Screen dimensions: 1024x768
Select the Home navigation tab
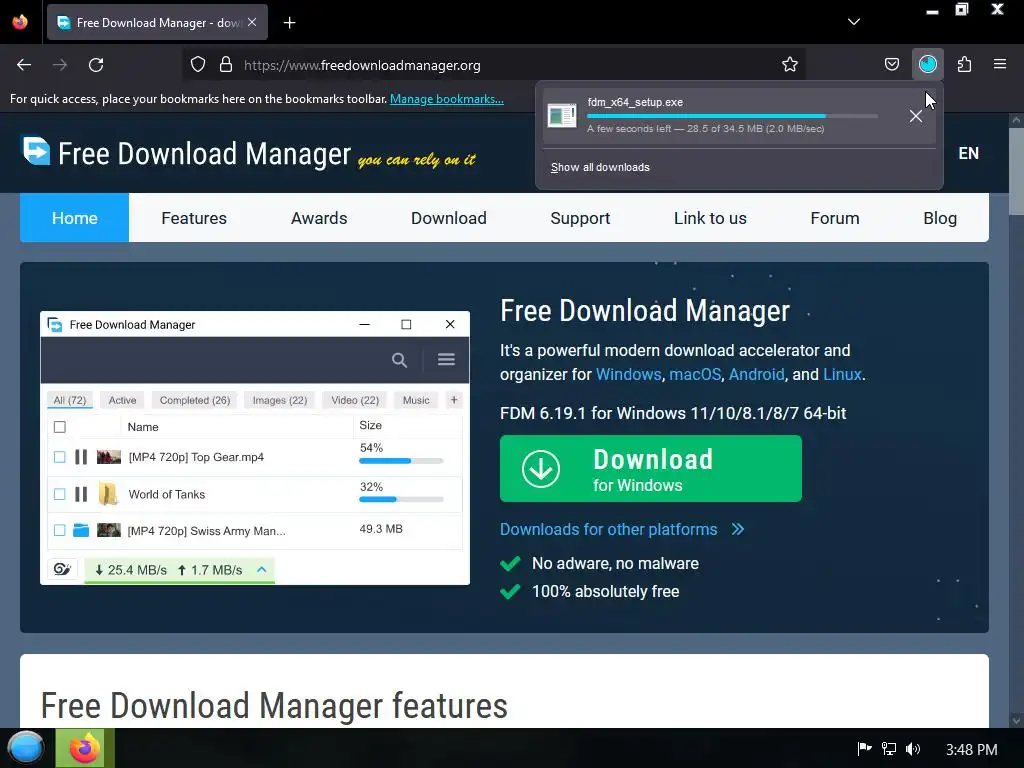click(x=74, y=218)
